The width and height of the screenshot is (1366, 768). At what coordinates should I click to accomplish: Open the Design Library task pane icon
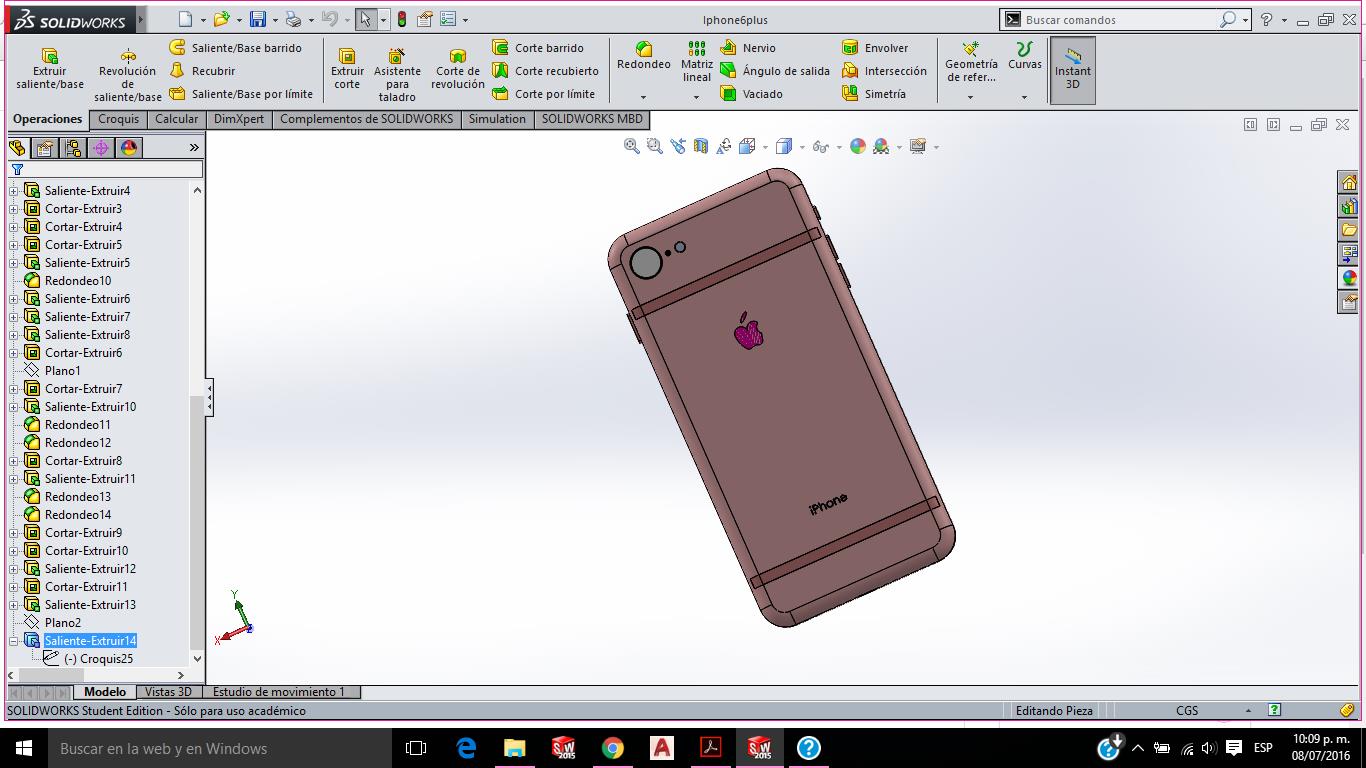(x=1349, y=206)
